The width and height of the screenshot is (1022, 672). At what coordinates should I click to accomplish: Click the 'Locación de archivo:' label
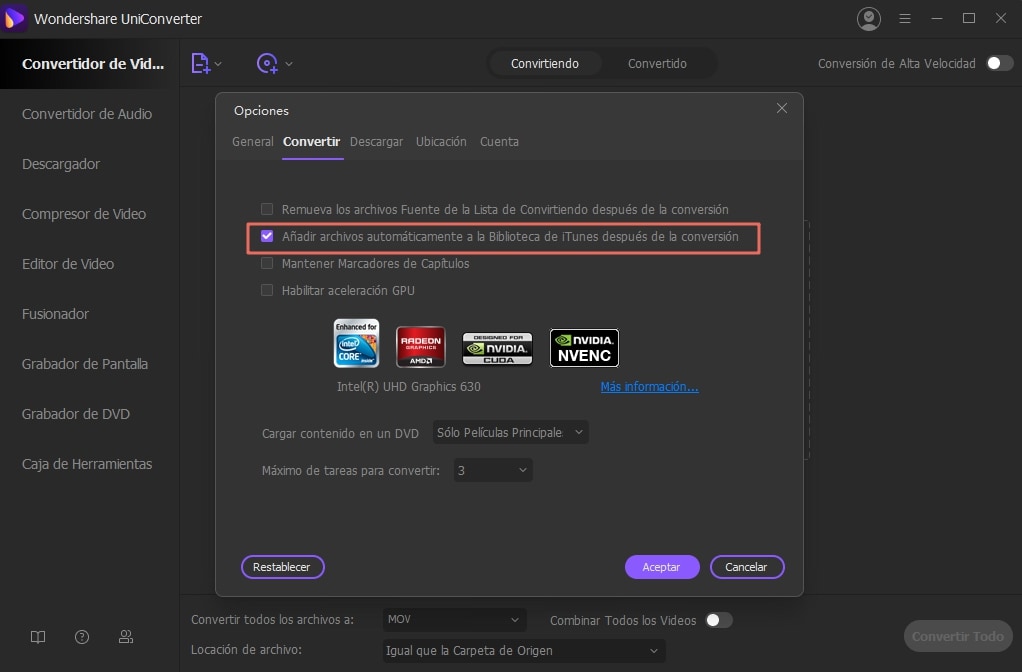point(246,650)
